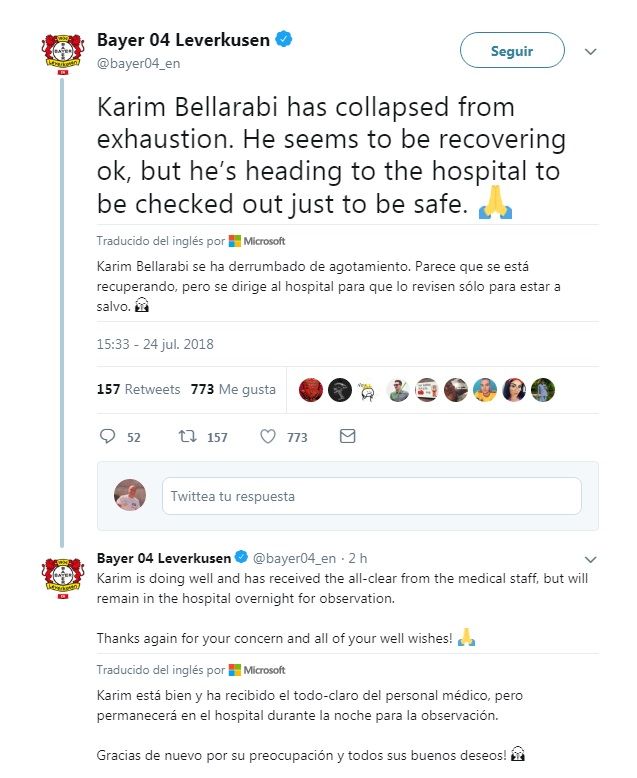This screenshot has height=778, width=637.
Task: Open the 2 h timestamp on the reply tweet
Action: [x=357, y=557]
